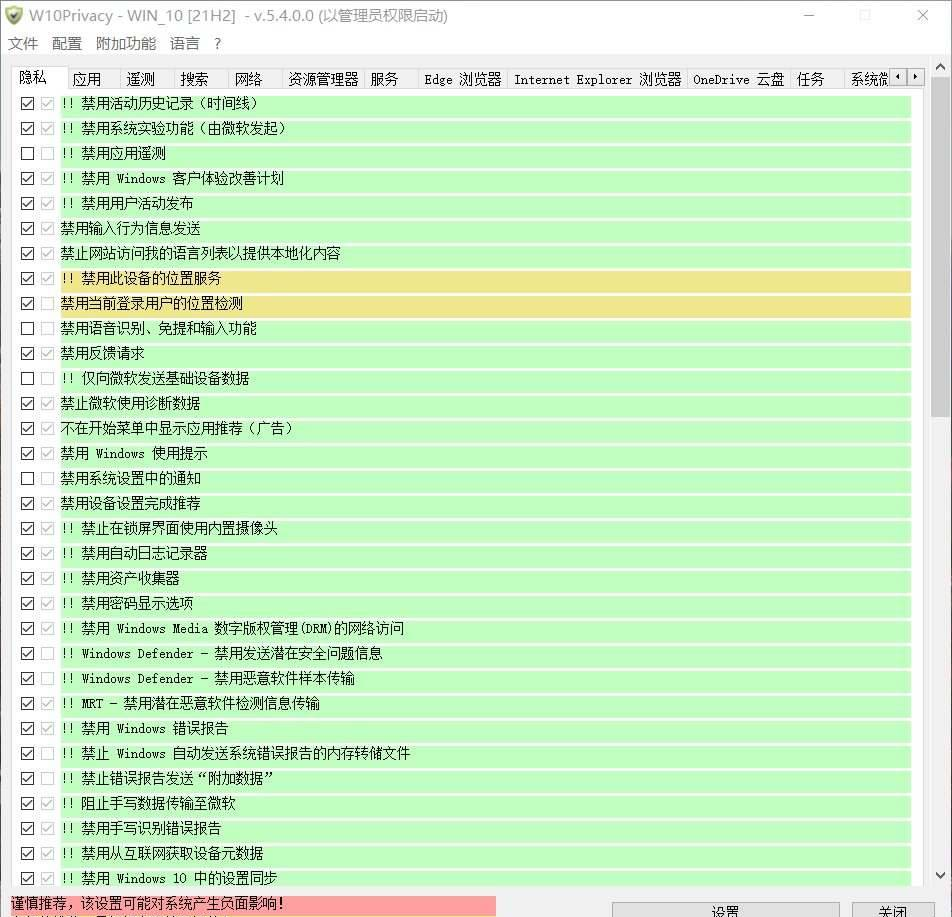This screenshot has height=917, width=952.
Task: Click the scrollbar up arrow
Action: click(x=940, y=67)
